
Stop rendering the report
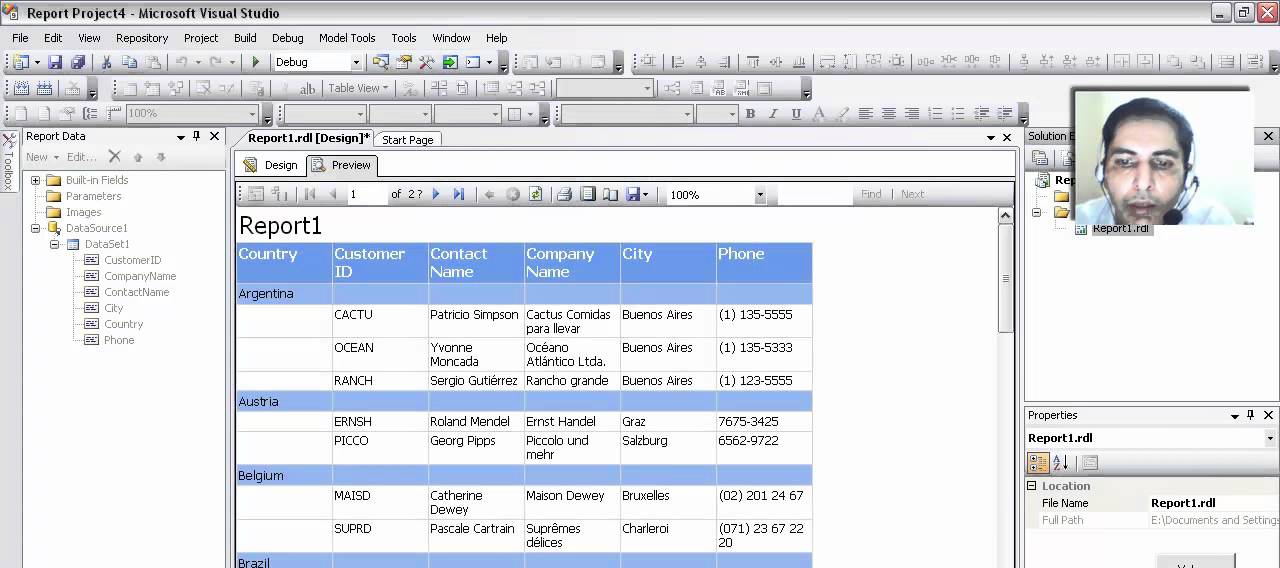[513, 194]
